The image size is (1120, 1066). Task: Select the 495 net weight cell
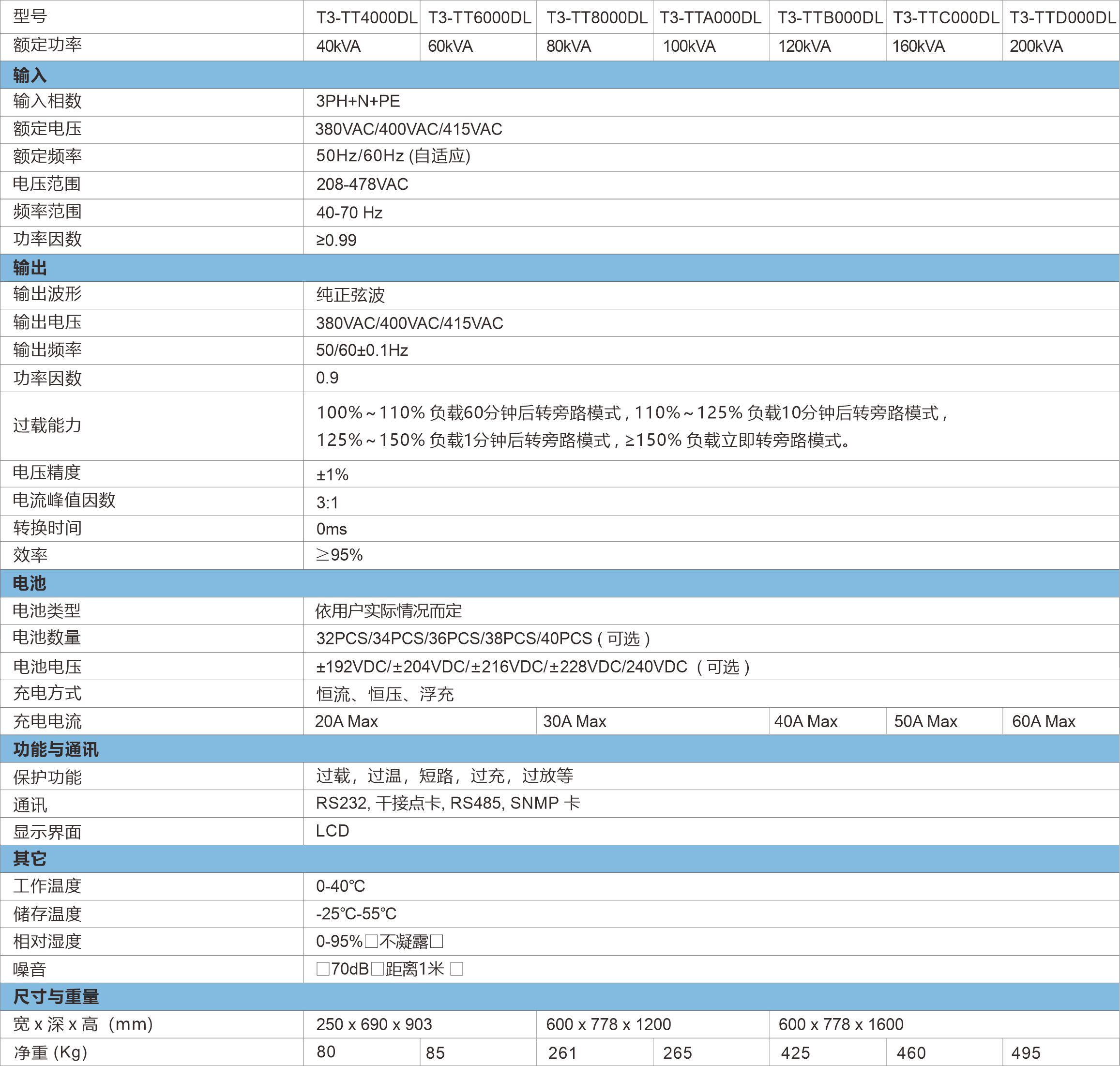[1026, 1053]
